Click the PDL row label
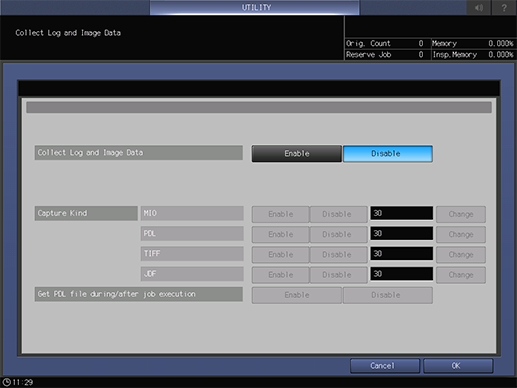517x388 pixels. pos(192,234)
